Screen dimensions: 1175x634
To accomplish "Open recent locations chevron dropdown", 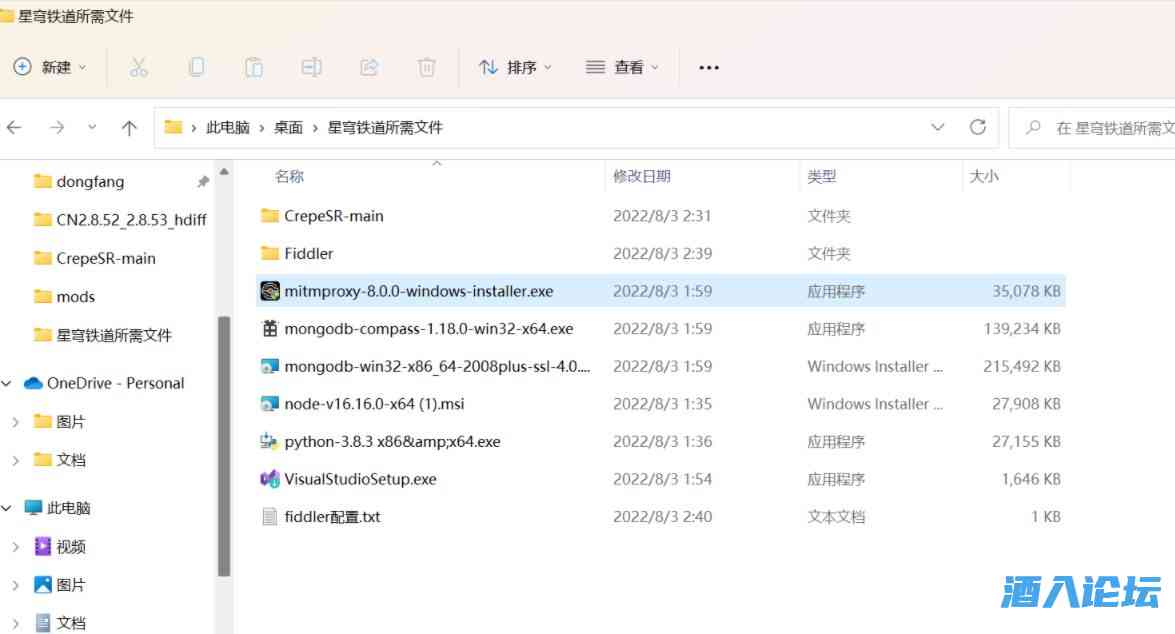I will pos(92,127).
